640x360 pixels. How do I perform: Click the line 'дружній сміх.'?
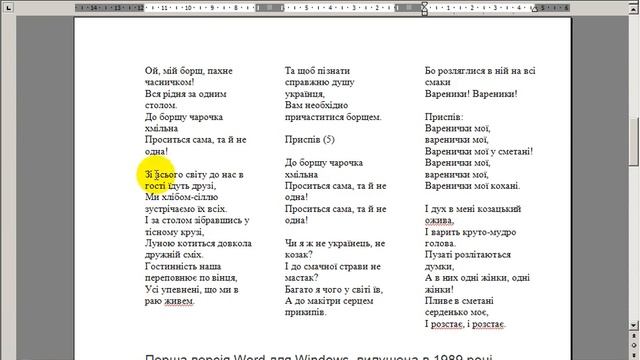tap(174, 255)
